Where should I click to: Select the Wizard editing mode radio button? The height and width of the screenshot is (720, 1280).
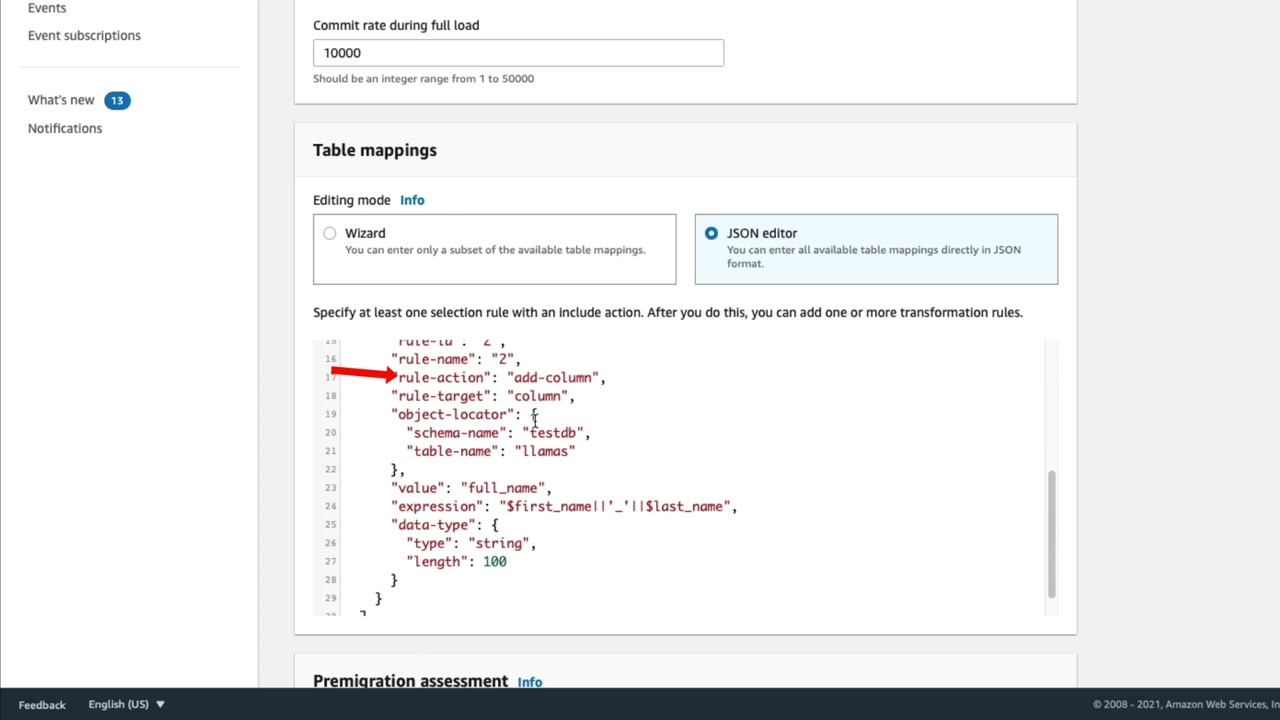[330, 233]
